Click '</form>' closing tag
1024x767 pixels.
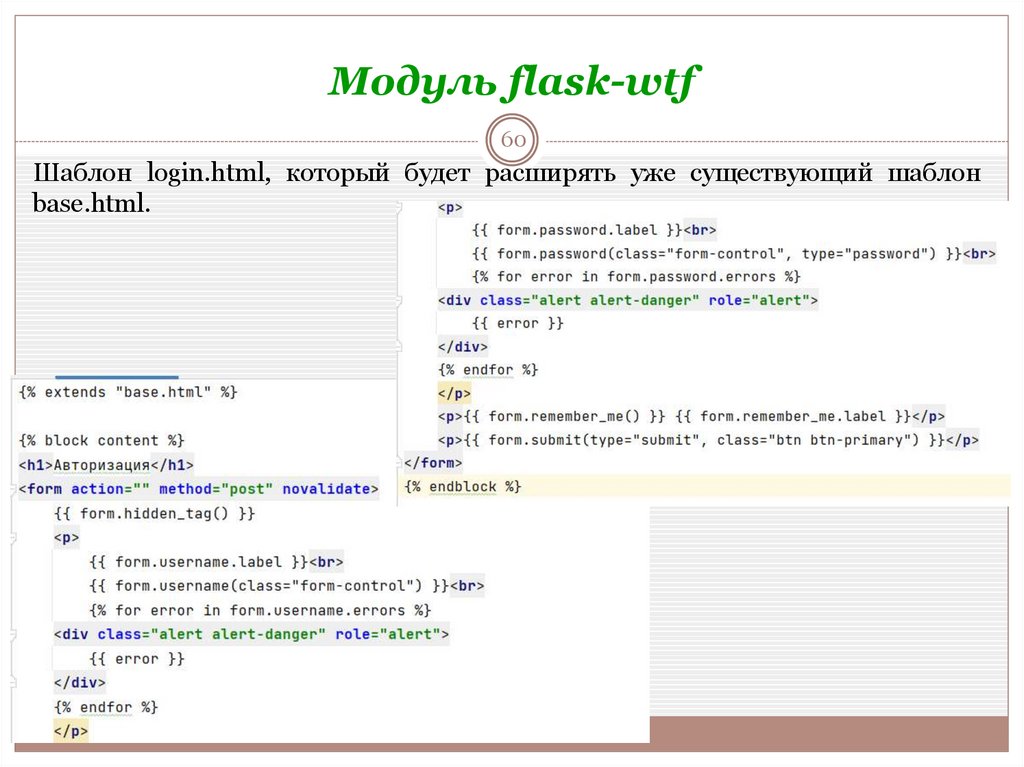tap(433, 463)
